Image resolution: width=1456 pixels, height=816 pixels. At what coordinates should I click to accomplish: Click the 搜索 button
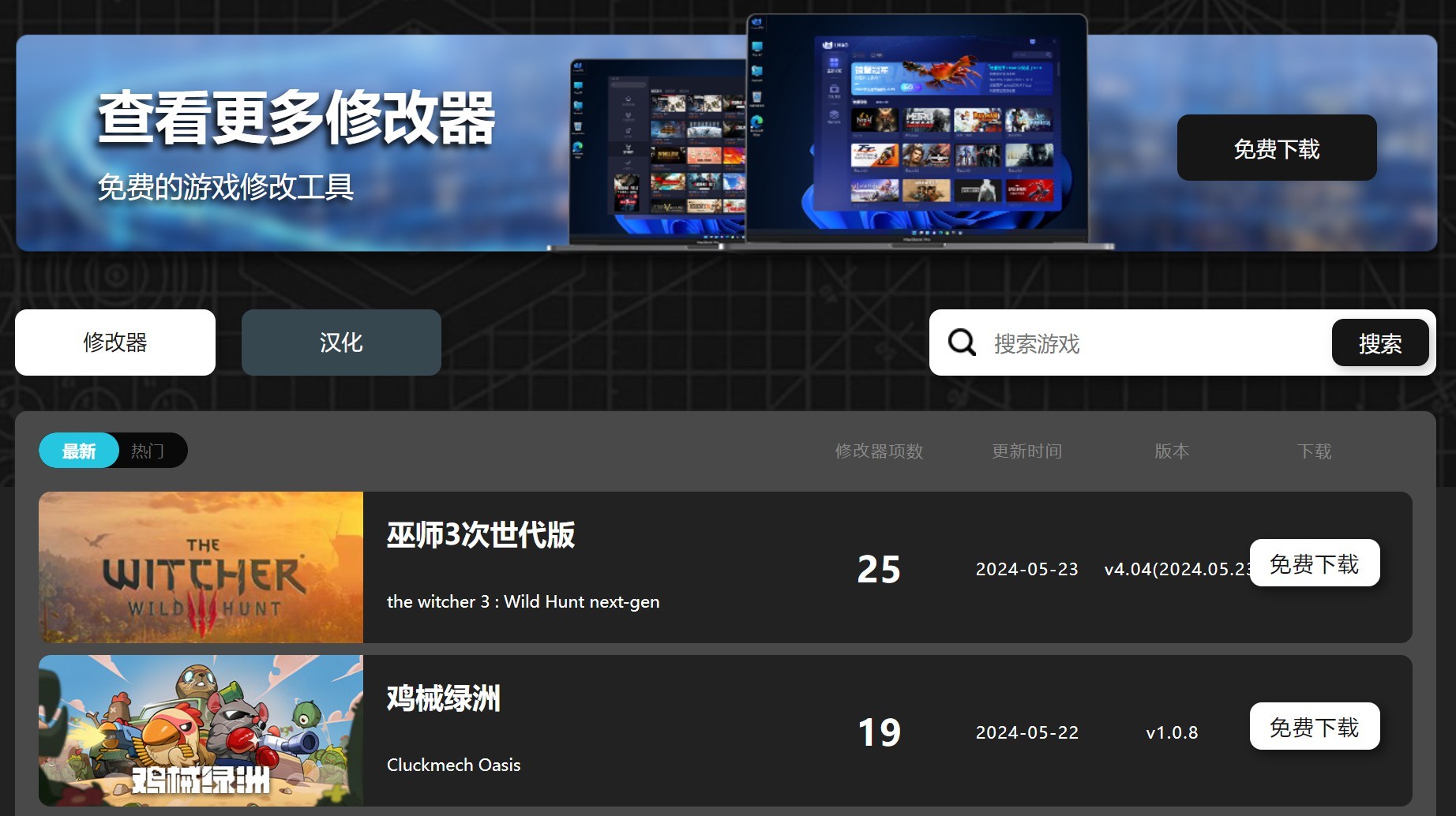click(1380, 343)
